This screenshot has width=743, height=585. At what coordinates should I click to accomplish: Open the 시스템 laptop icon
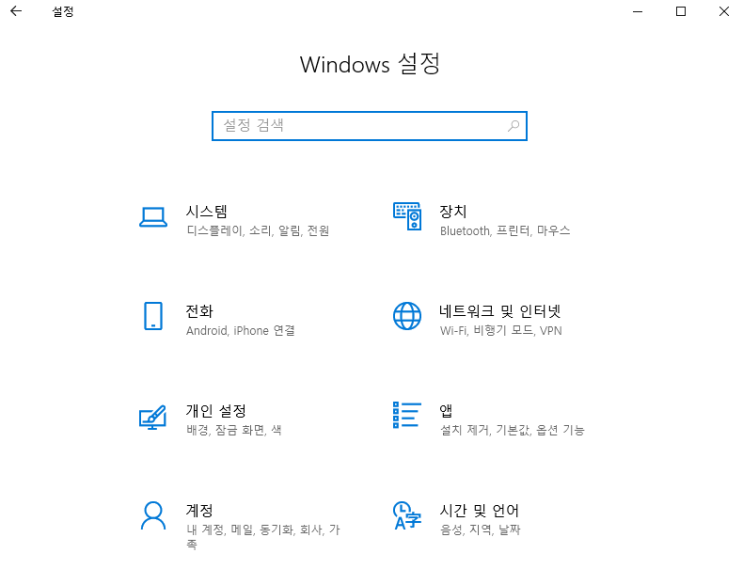point(153,217)
